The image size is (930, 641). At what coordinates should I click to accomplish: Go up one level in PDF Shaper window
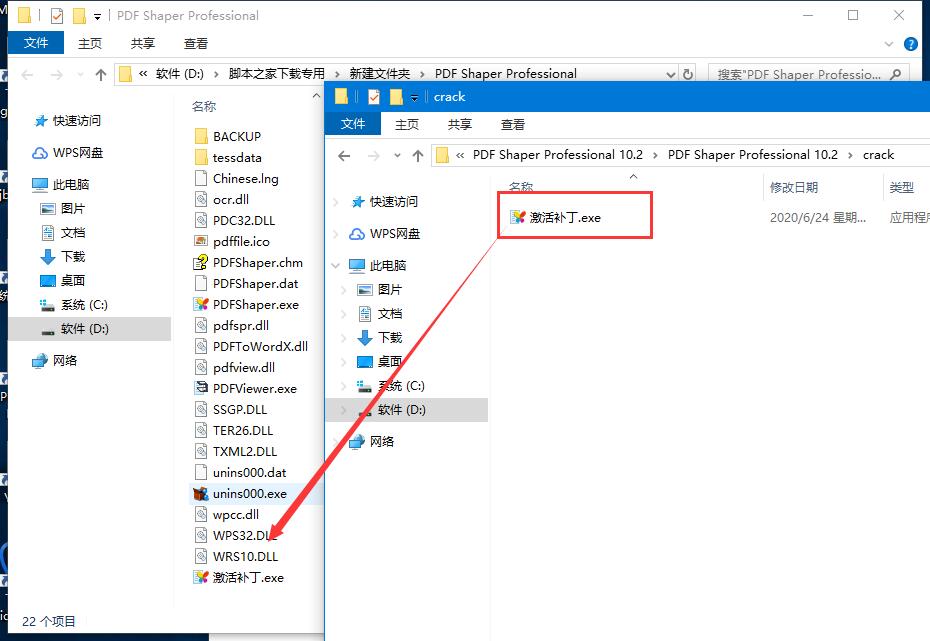(101, 75)
